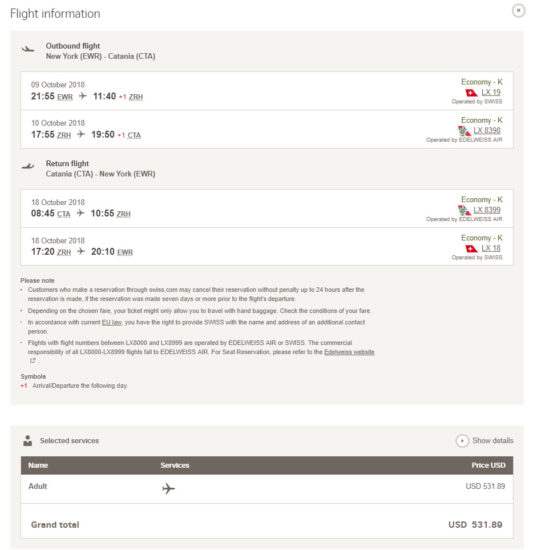This screenshot has width=533, height=550.
Task: Click the SWISS logo beside LX 19
Action: [x=471, y=93]
